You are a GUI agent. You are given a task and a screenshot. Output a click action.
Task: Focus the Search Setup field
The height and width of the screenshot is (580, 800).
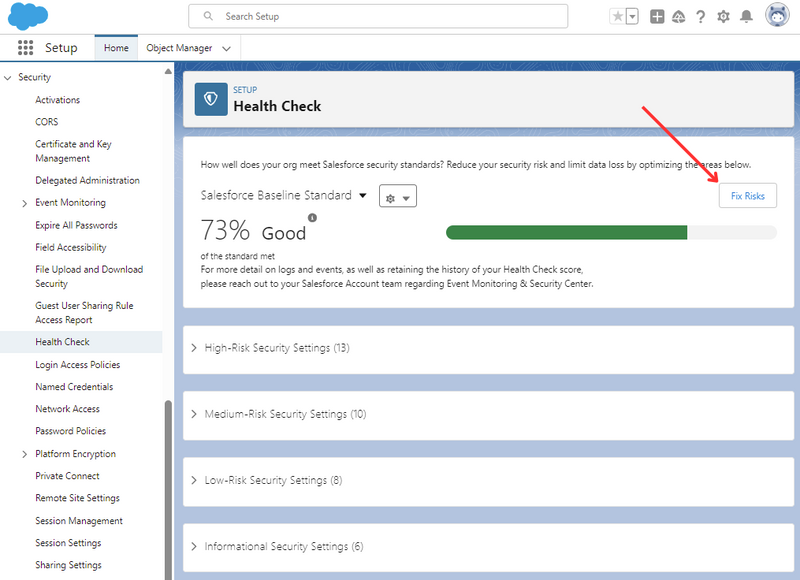click(x=378, y=16)
